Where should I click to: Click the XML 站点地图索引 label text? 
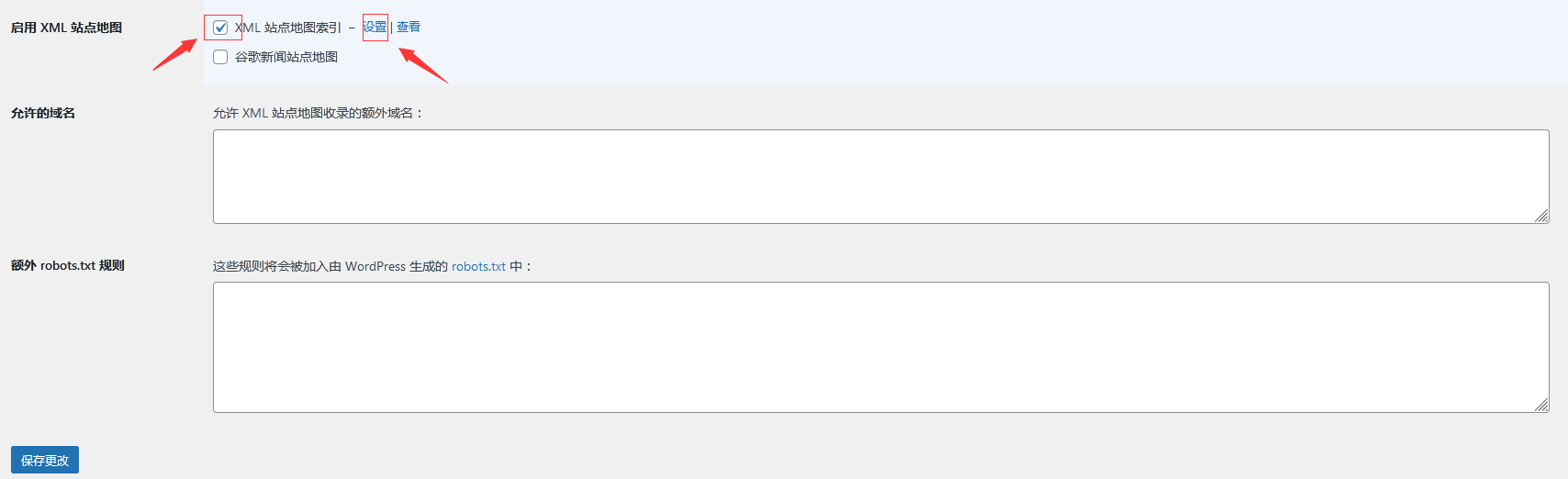pyautogui.click(x=288, y=28)
